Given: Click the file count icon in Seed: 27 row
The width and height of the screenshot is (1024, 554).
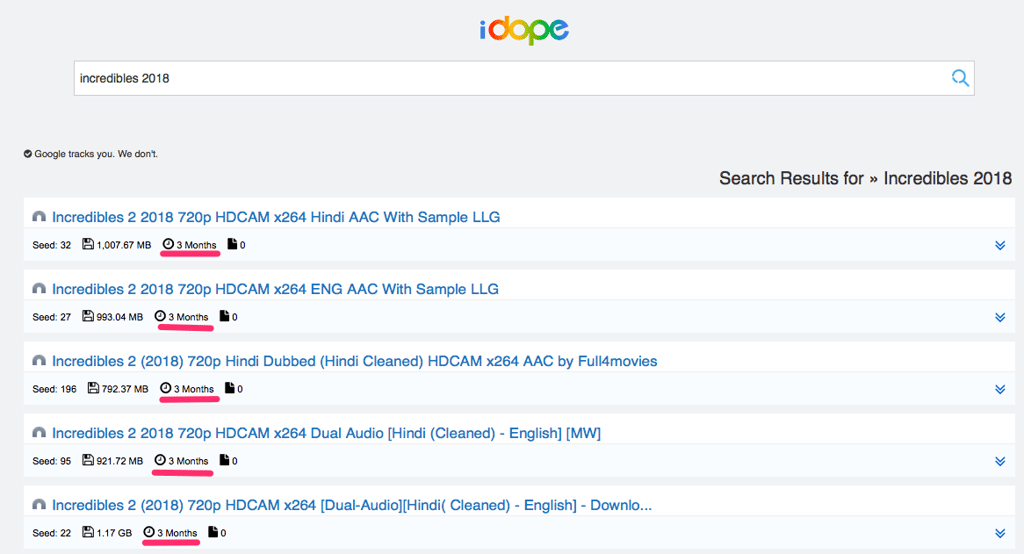Looking at the screenshot, I should (x=224, y=316).
